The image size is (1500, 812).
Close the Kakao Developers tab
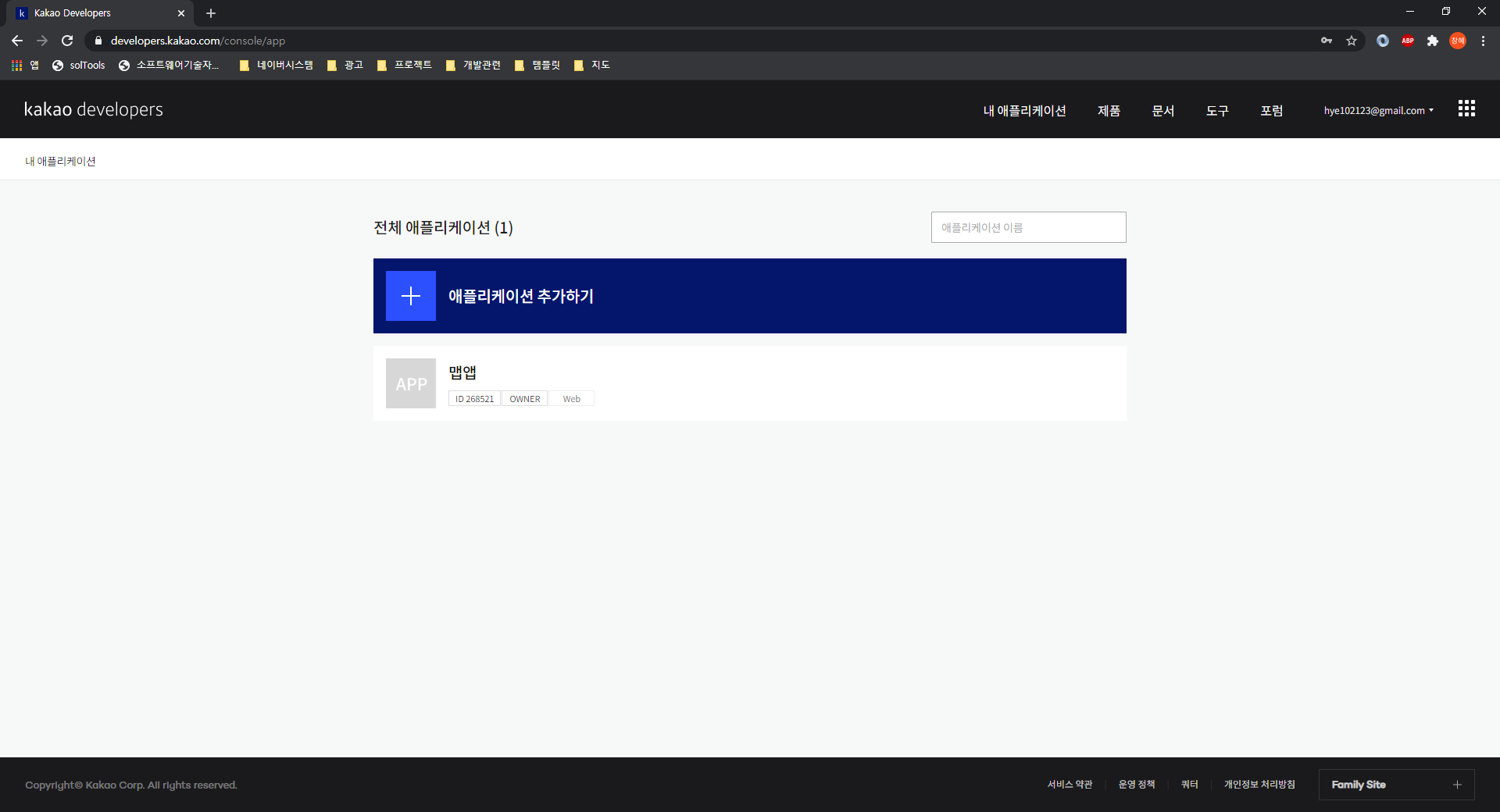pyautogui.click(x=181, y=13)
